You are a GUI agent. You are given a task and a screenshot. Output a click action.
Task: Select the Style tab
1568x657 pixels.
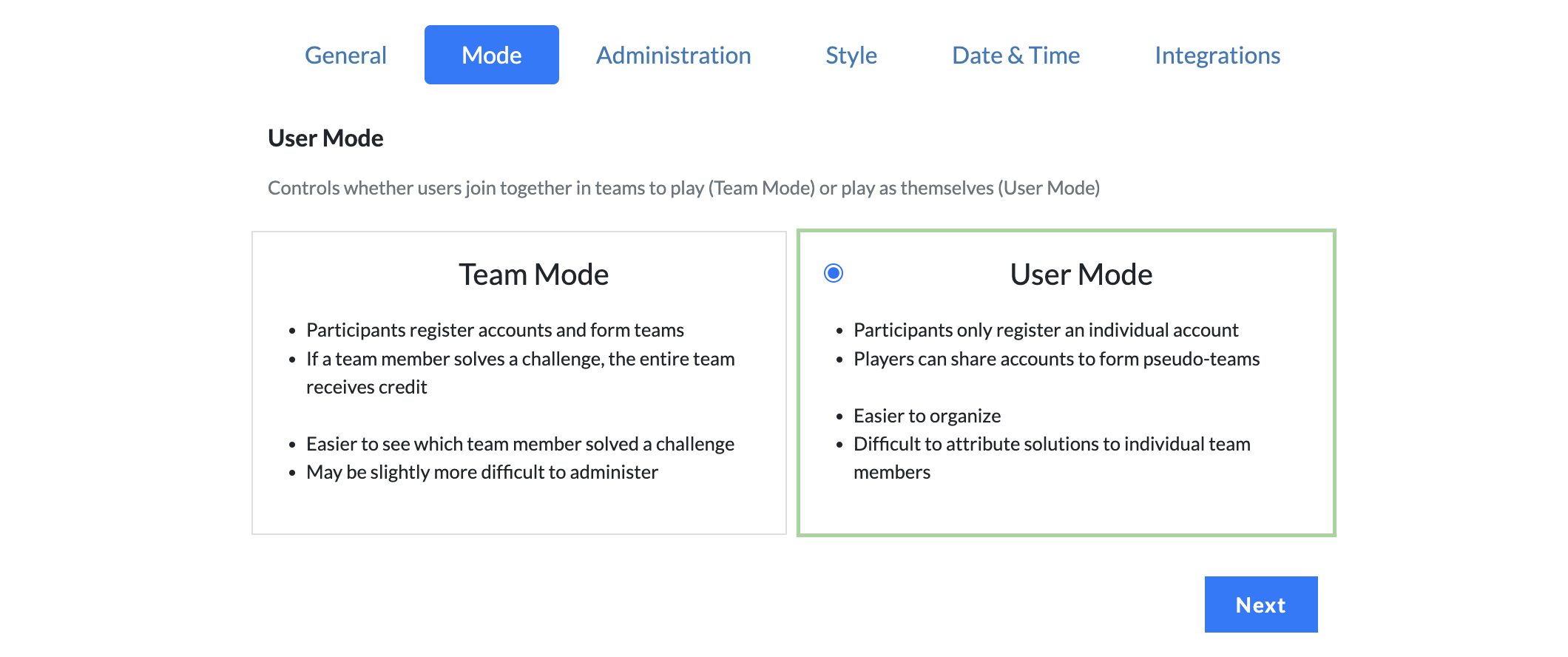(x=851, y=54)
